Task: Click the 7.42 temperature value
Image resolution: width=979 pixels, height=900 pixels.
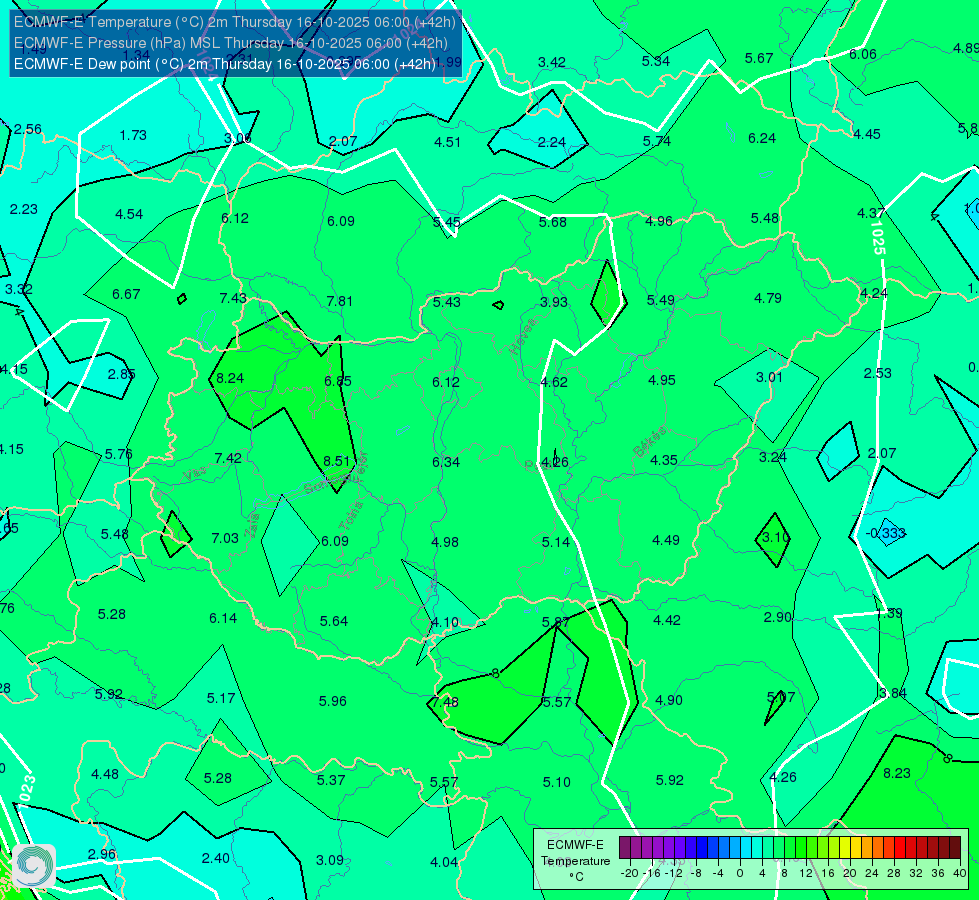Action: (x=228, y=458)
